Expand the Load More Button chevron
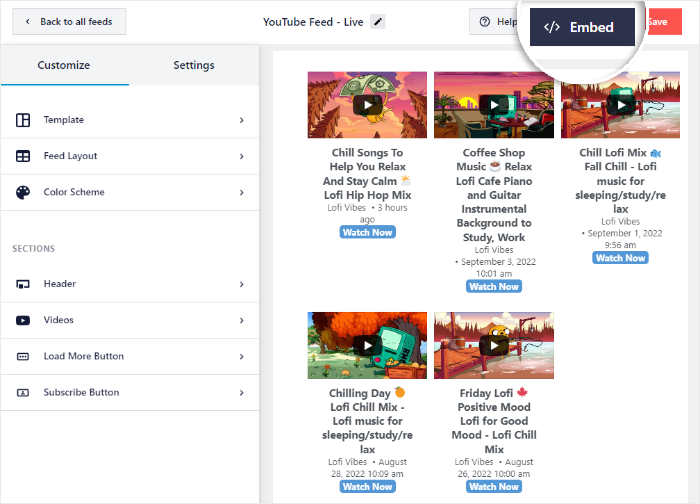The width and height of the screenshot is (700, 504). point(242,357)
